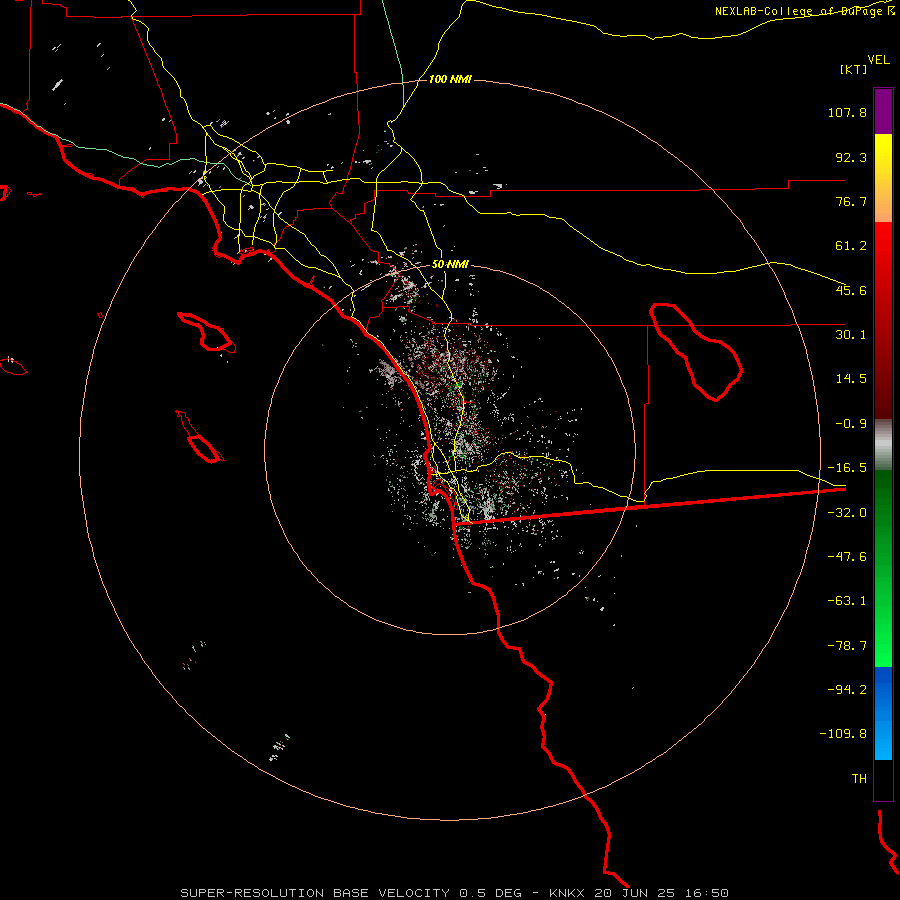Screen dimensions: 900x900
Task: Click the [KT] units label
Action: click(x=853, y=69)
